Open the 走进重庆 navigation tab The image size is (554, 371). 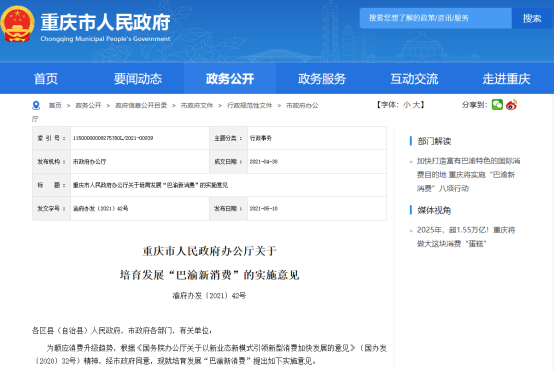[506, 78]
